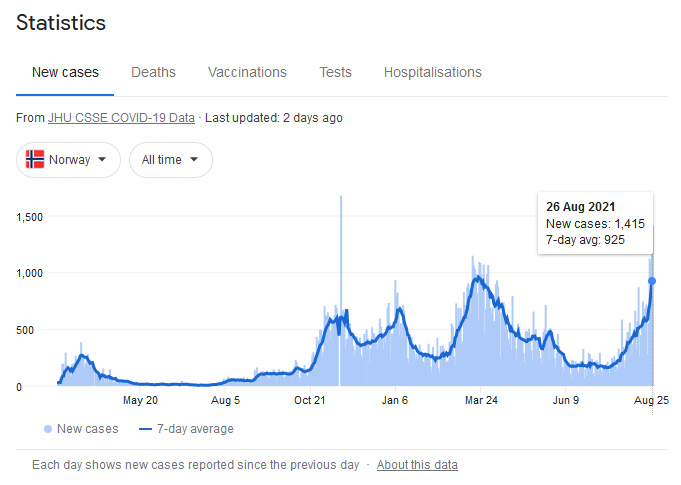Click the 7-day average legend line
The width and height of the screenshot is (681, 485).
pyautogui.click(x=147, y=429)
